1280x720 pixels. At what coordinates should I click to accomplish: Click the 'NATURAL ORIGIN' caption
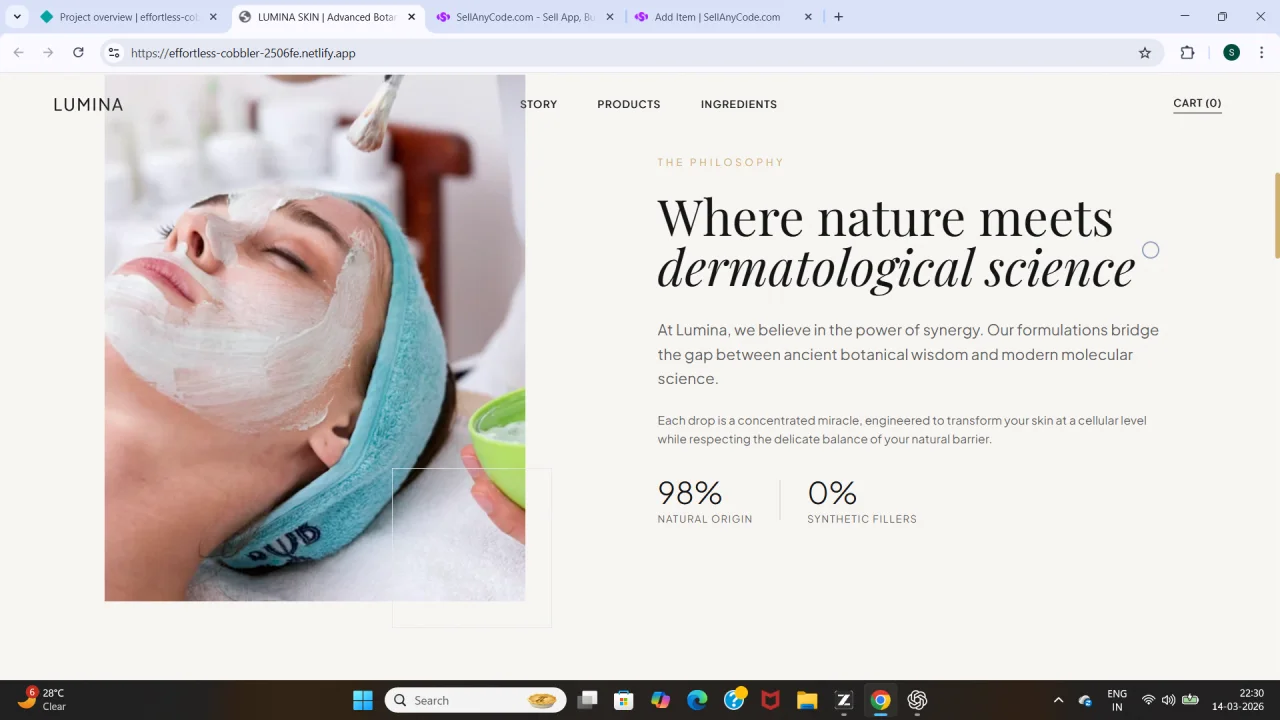point(705,519)
